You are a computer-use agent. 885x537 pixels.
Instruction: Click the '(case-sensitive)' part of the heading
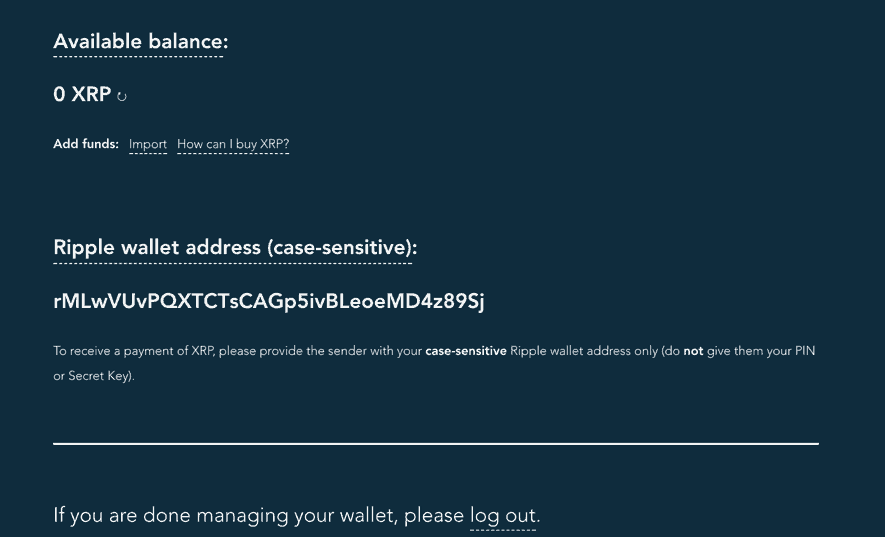[342, 248]
